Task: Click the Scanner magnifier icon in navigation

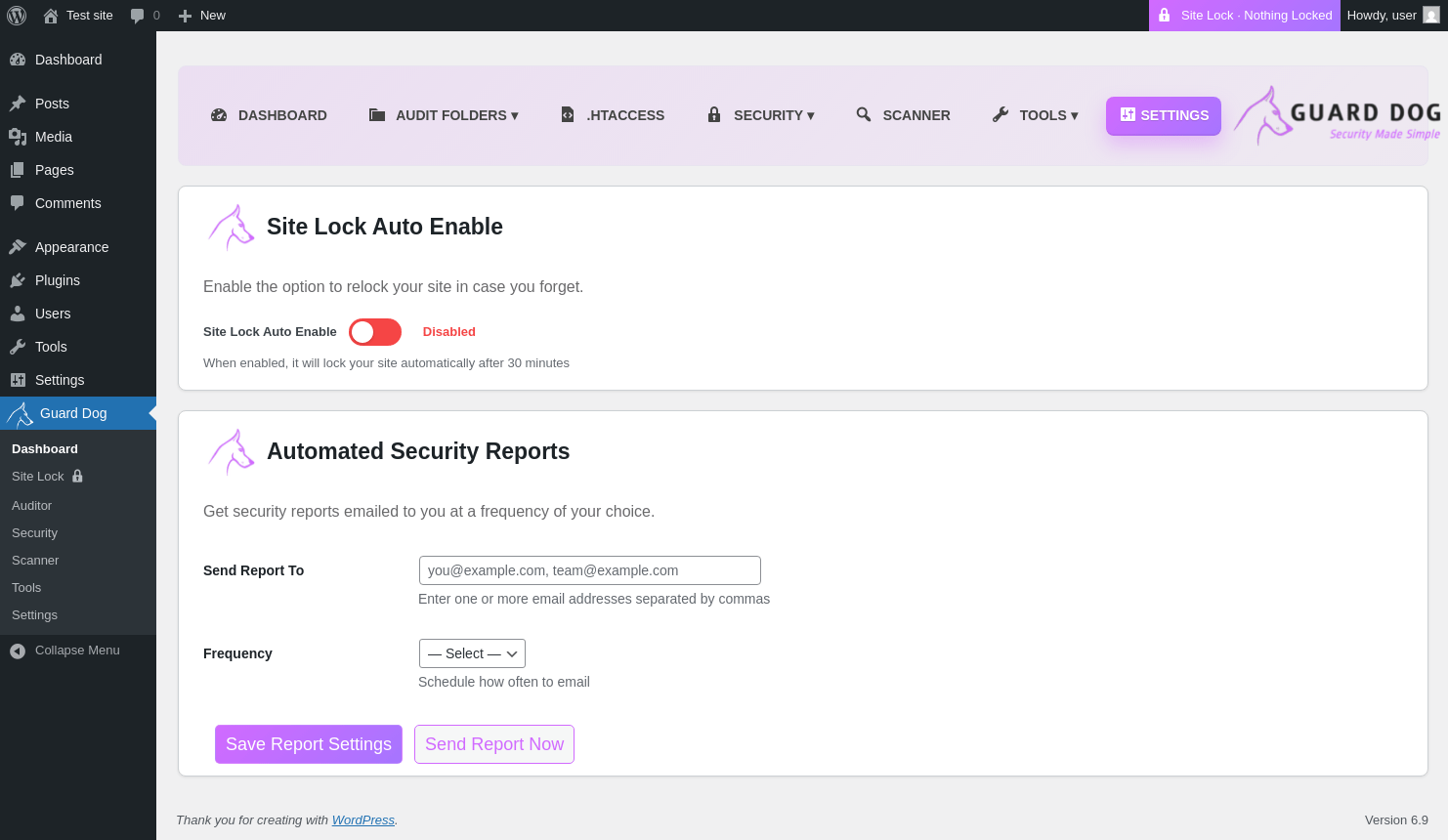Action: coord(864,114)
